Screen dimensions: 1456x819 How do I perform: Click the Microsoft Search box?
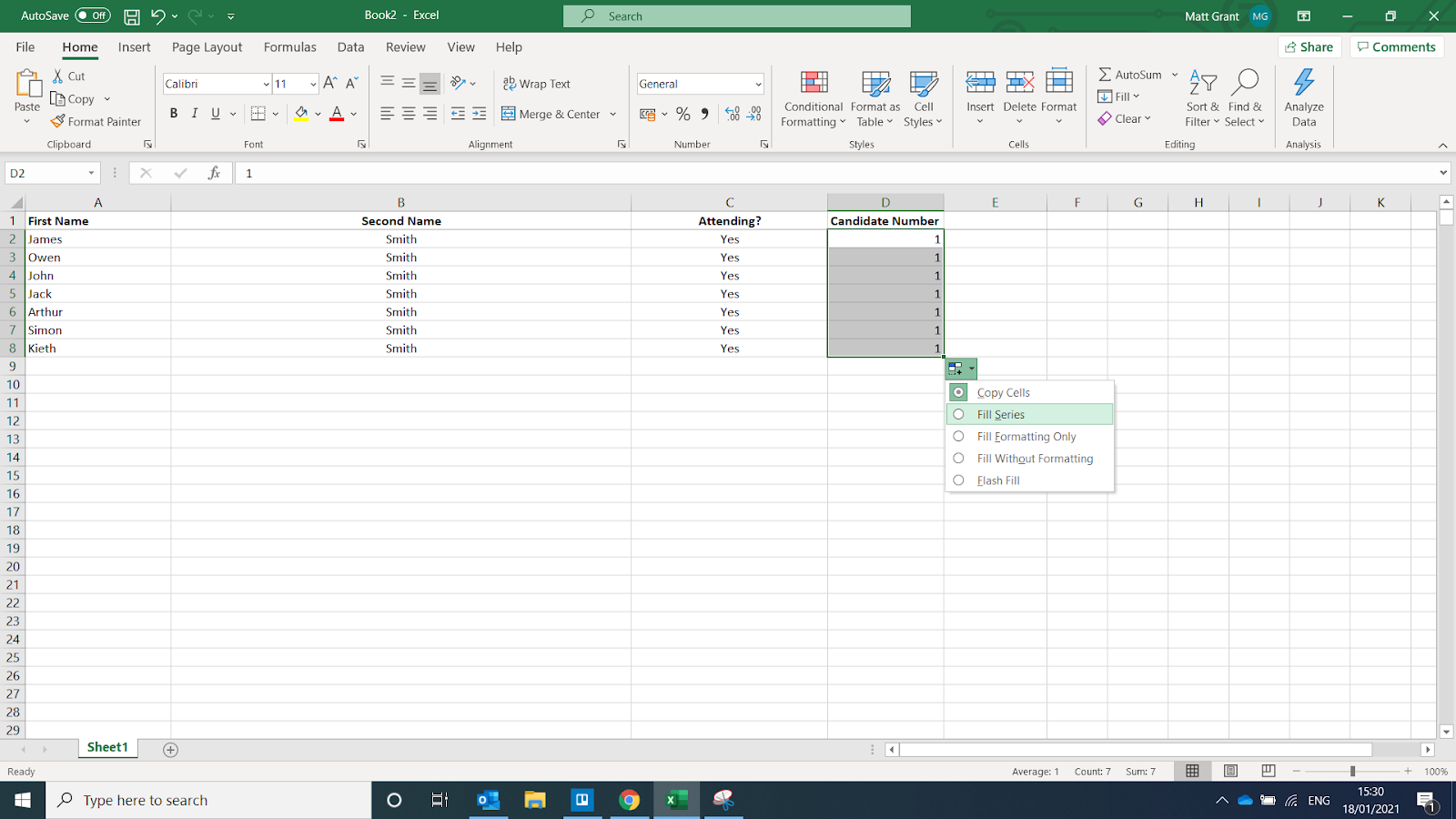(737, 16)
